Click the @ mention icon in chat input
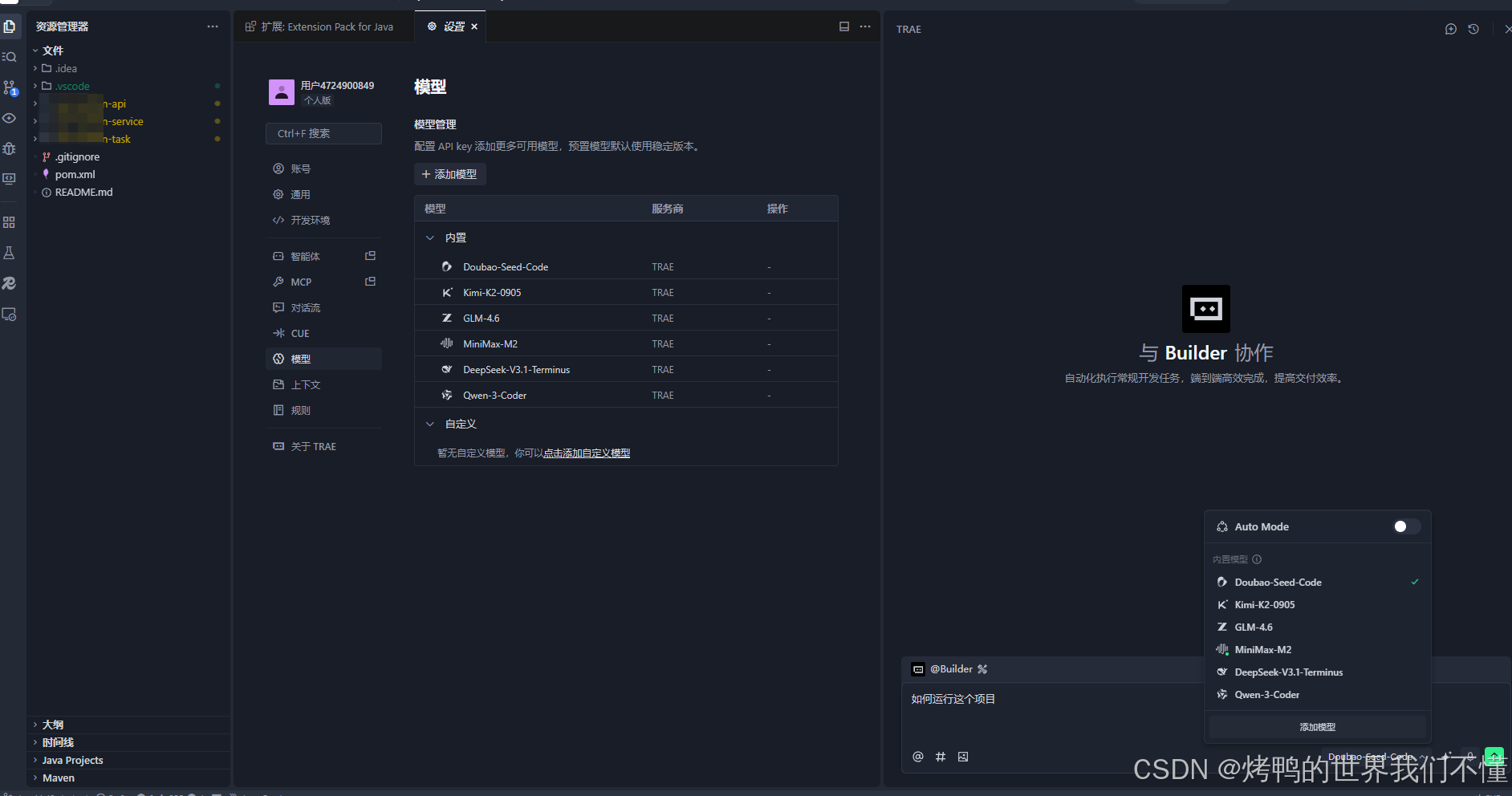1512x796 pixels. tap(918, 757)
